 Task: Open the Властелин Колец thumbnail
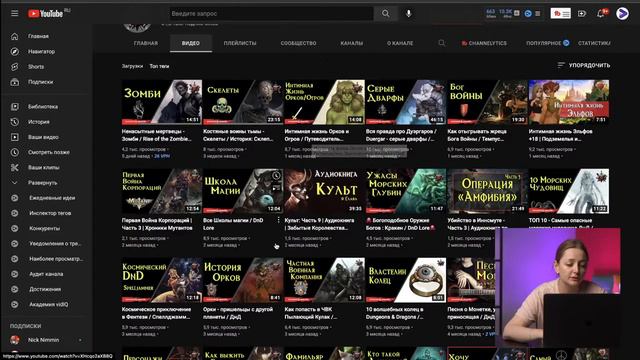point(406,280)
